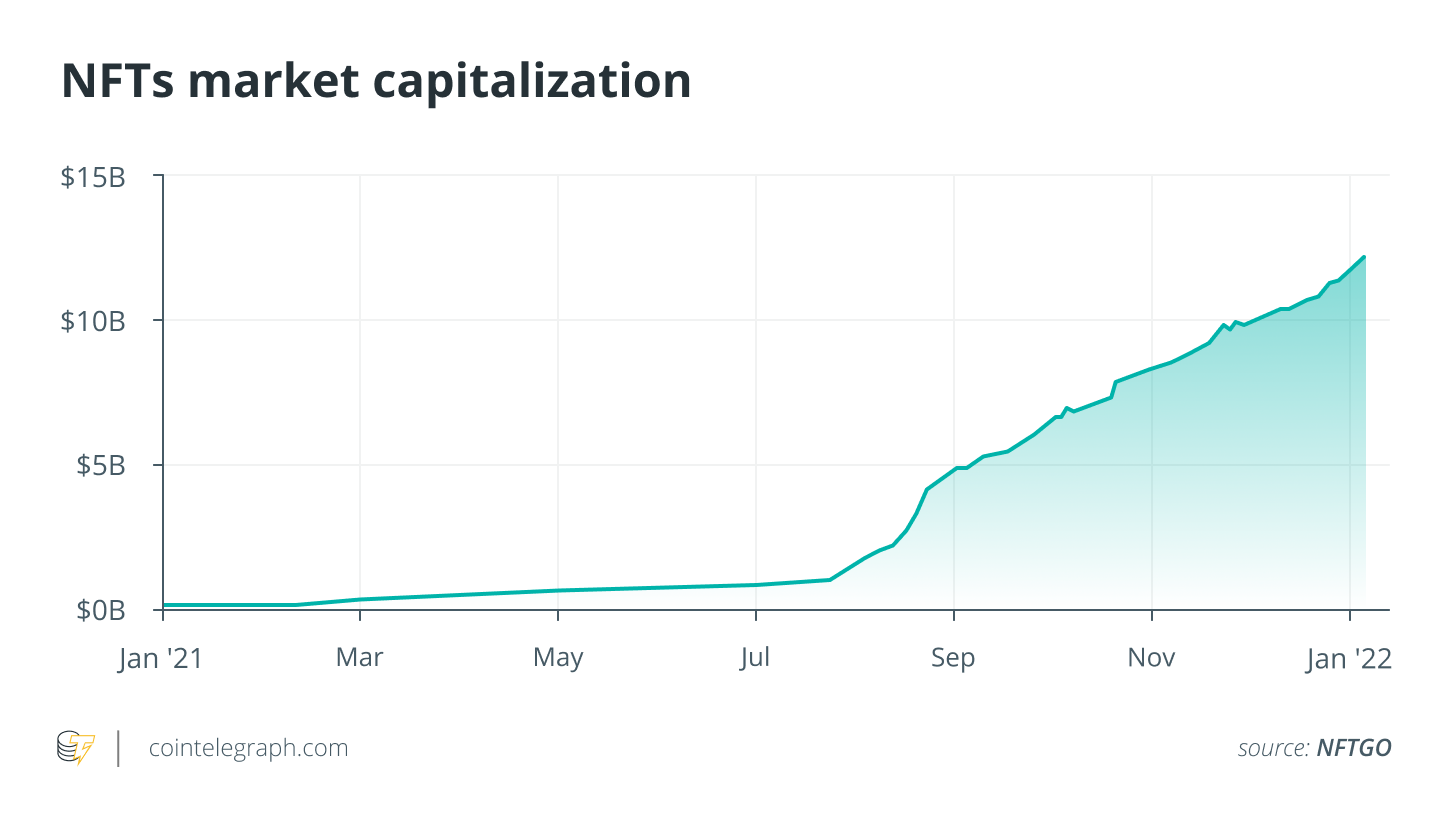Image resolution: width=1450 pixels, height=828 pixels.
Task: Click the line's peak endpoint above $10B
Action: tap(1363, 257)
